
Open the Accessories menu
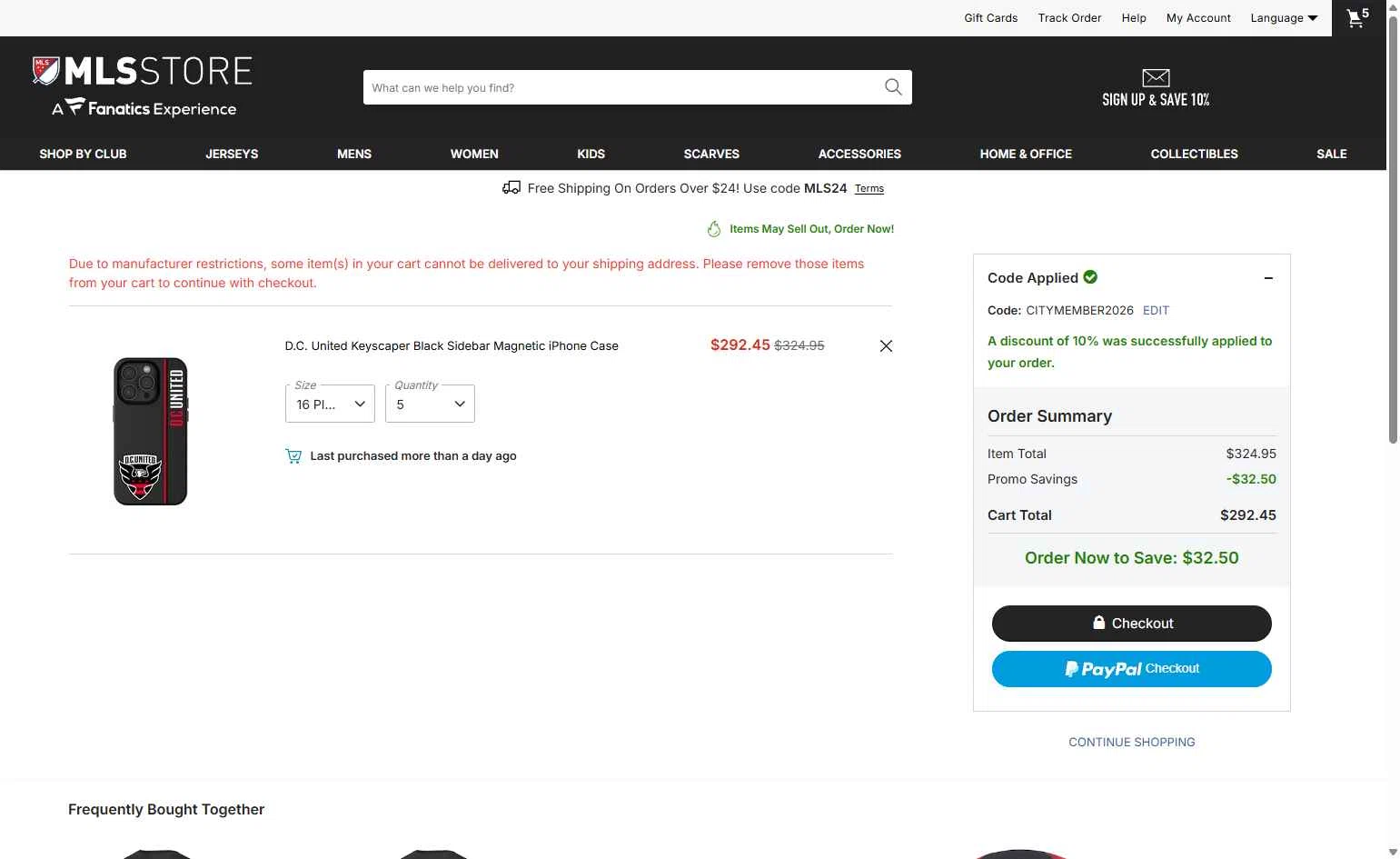(x=859, y=154)
